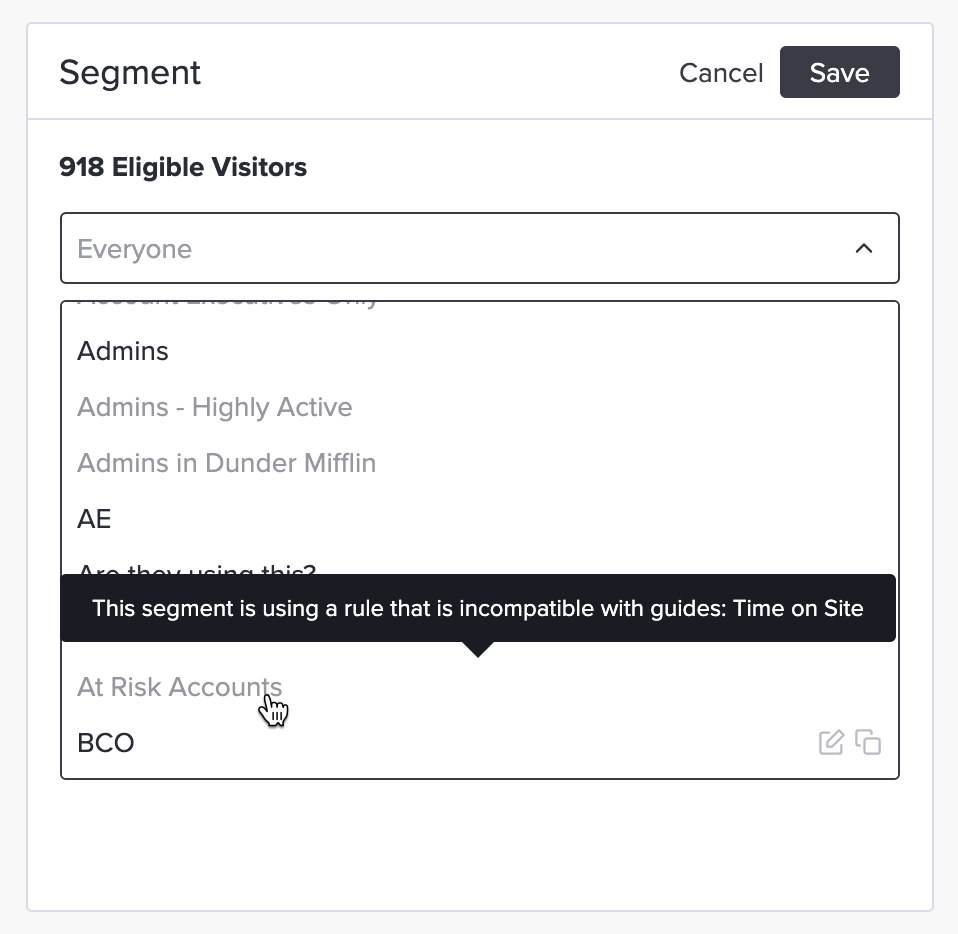This screenshot has width=958, height=934.
Task: Click the tooltip's downward pointer arrow
Action: coord(478,649)
